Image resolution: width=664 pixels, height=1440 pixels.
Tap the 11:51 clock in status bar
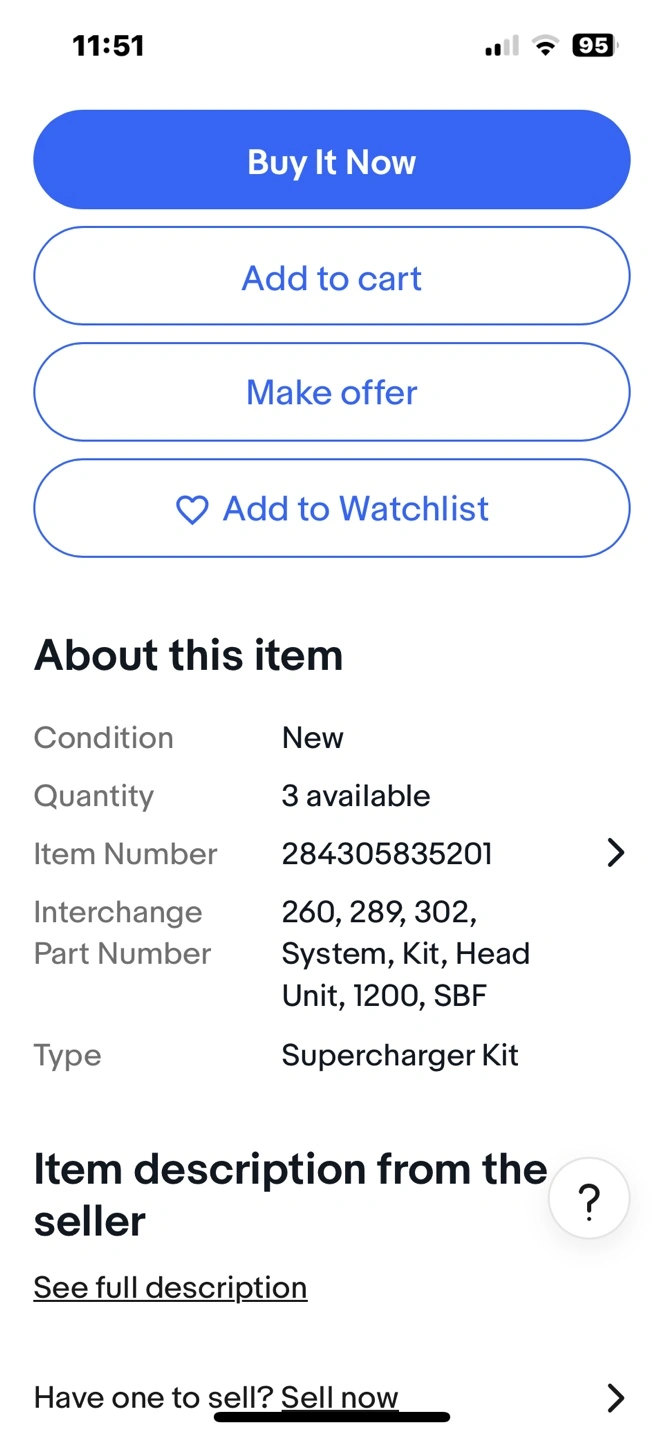pyautogui.click(x=108, y=46)
